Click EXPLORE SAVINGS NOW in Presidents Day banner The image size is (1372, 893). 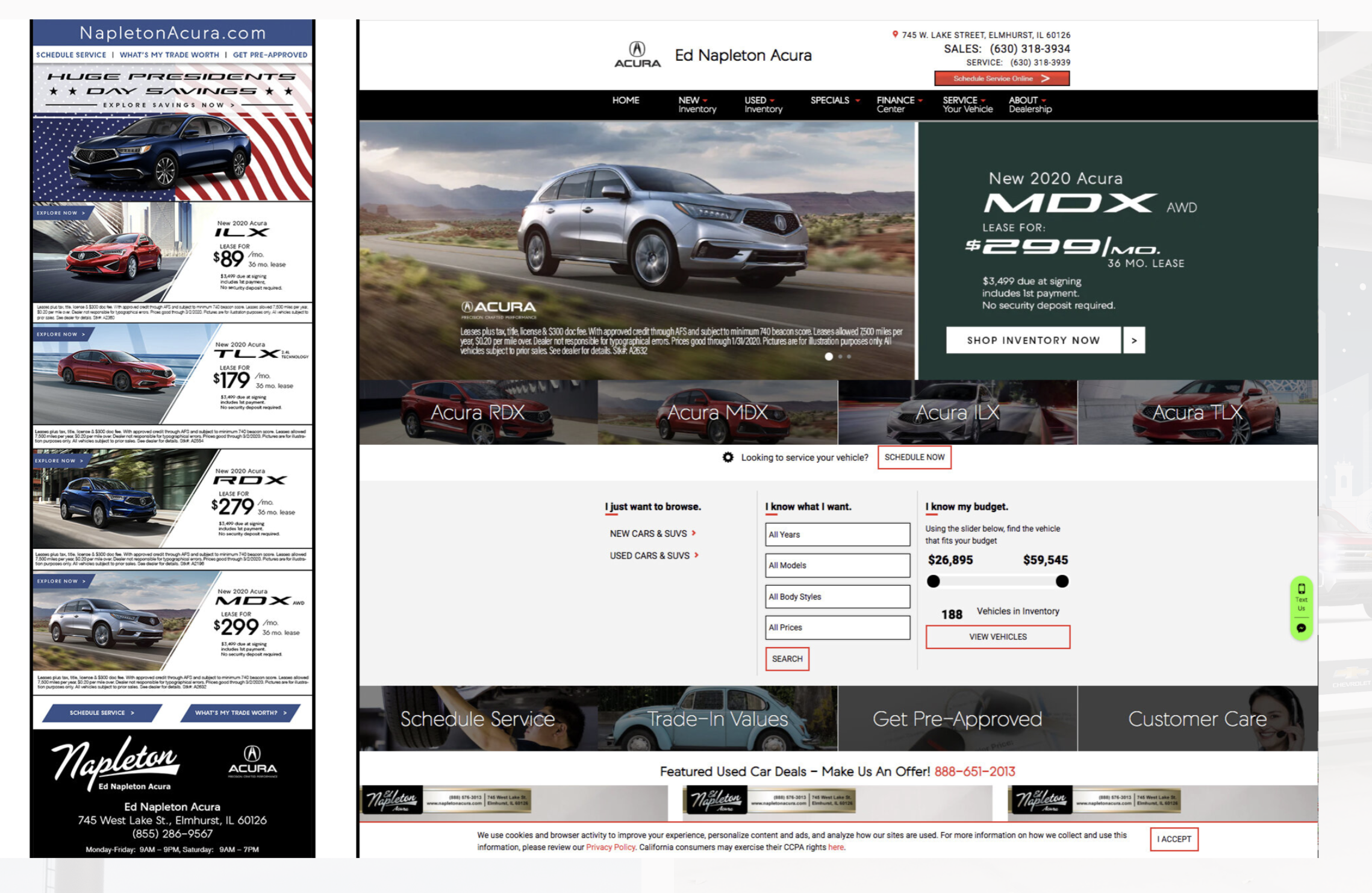point(169,105)
